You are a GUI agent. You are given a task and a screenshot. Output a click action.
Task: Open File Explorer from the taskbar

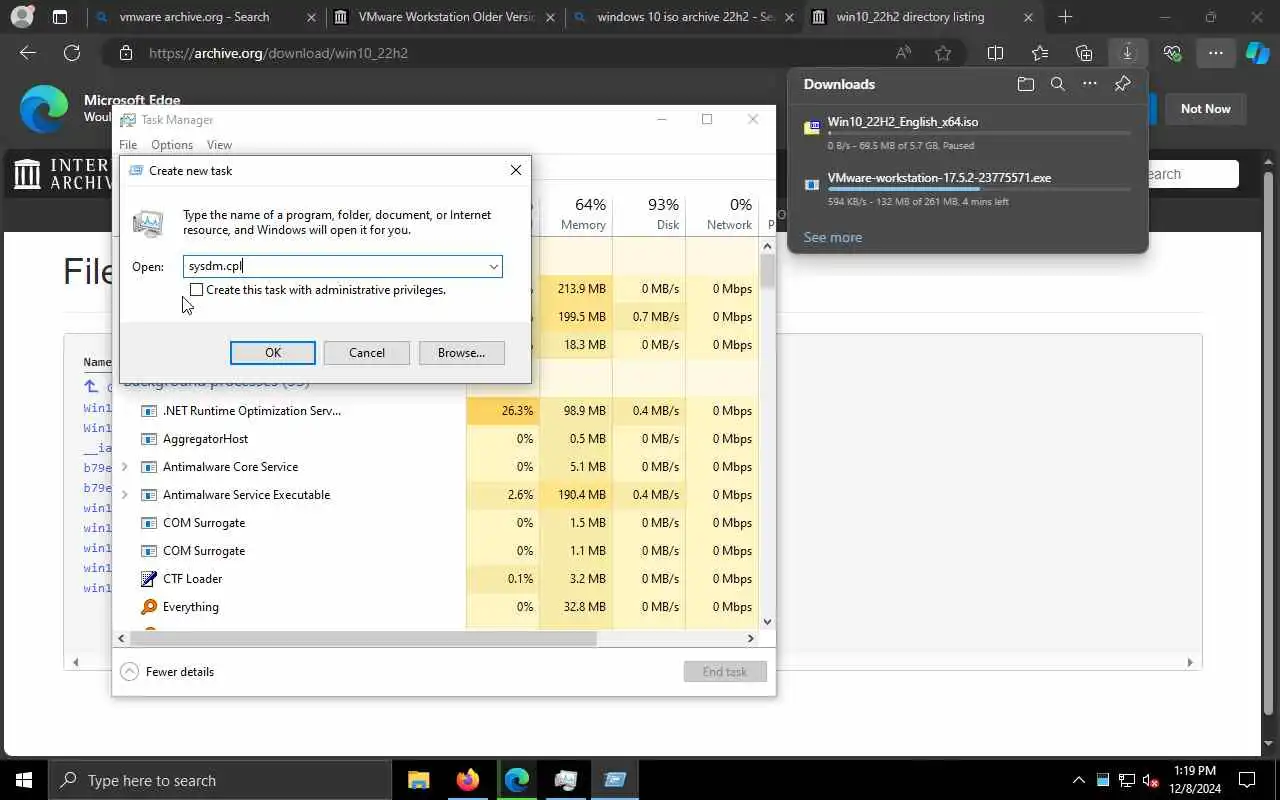pyautogui.click(x=419, y=780)
